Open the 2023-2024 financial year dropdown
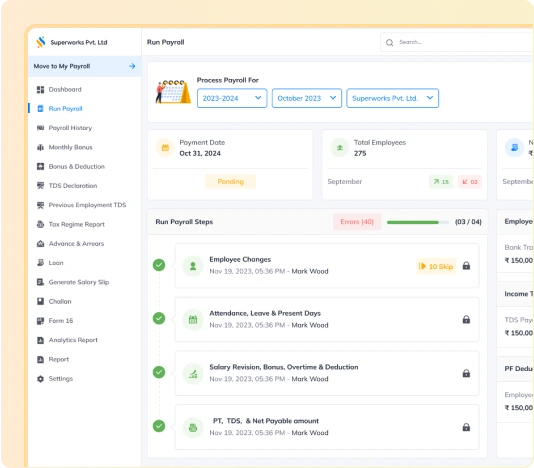 (x=232, y=98)
